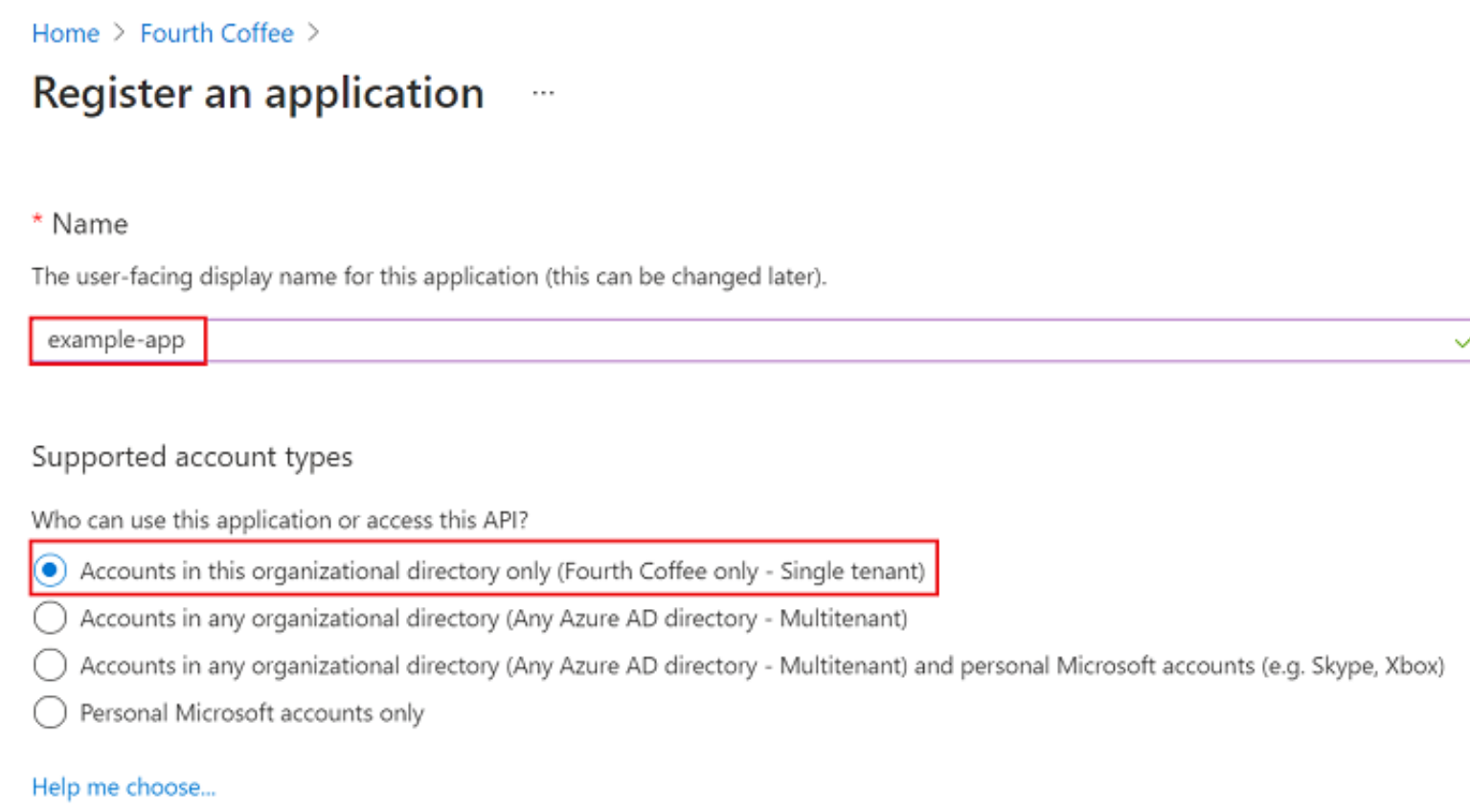The image size is (1470, 812).
Task: Click the user-facing display name description text
Action: (x=428, y=277)
